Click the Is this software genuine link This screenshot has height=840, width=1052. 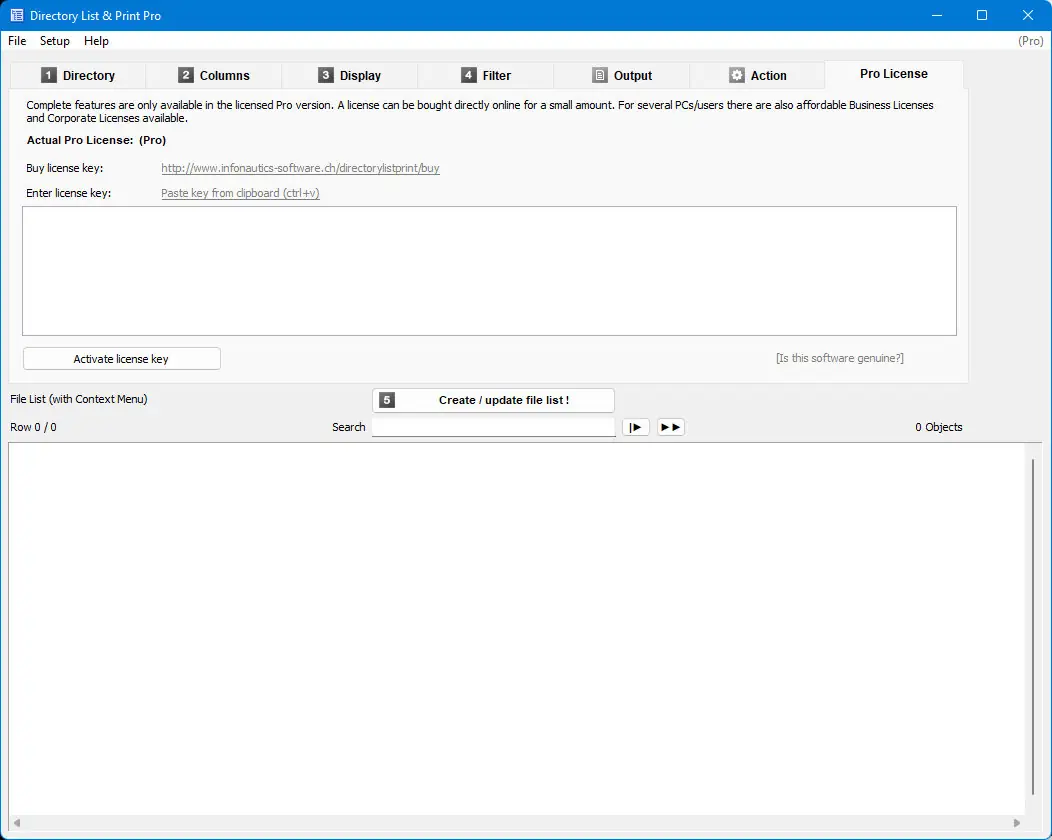point(839,358)
